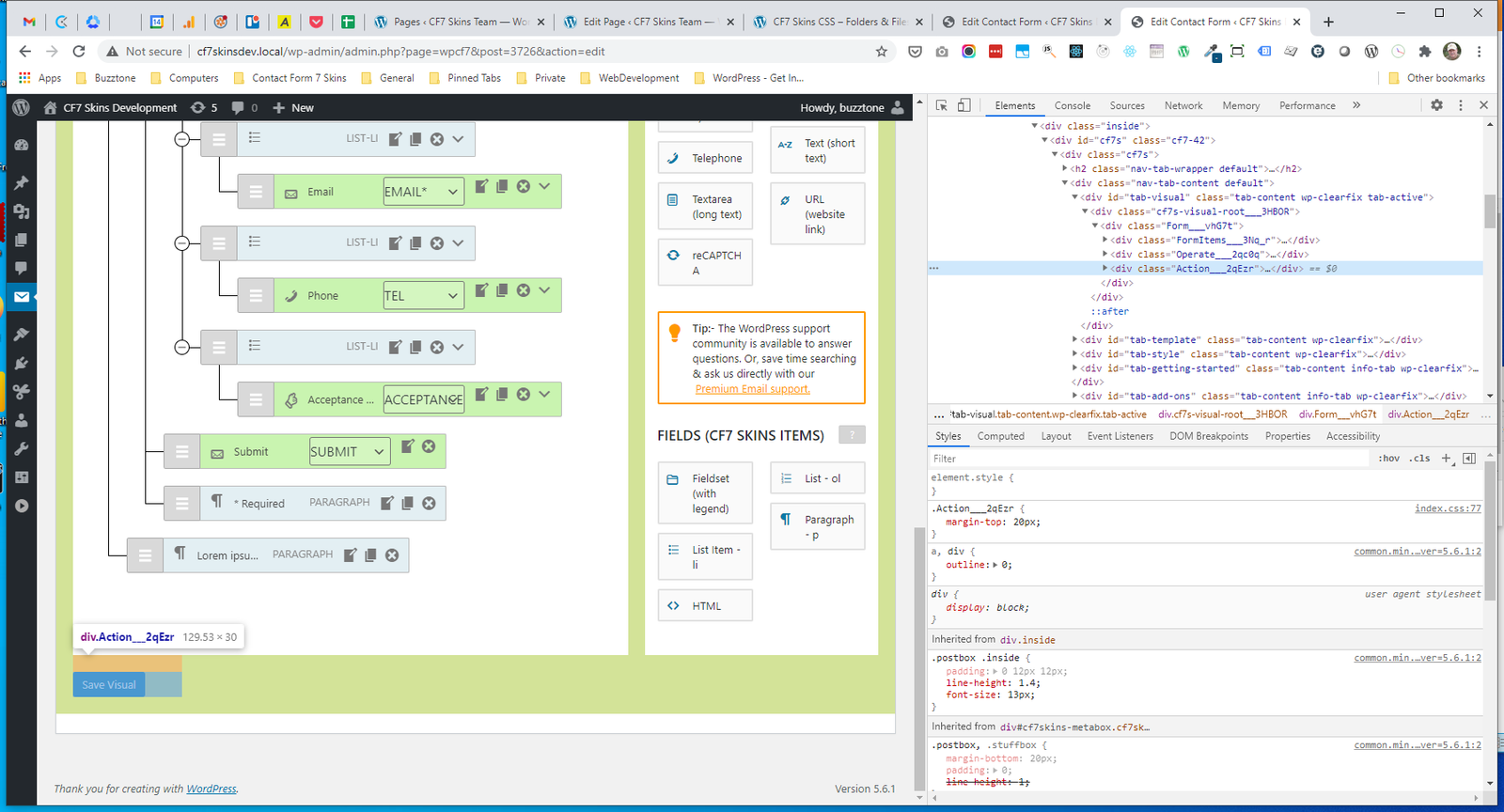Click the DevTools inspect element picker icon

942,105
